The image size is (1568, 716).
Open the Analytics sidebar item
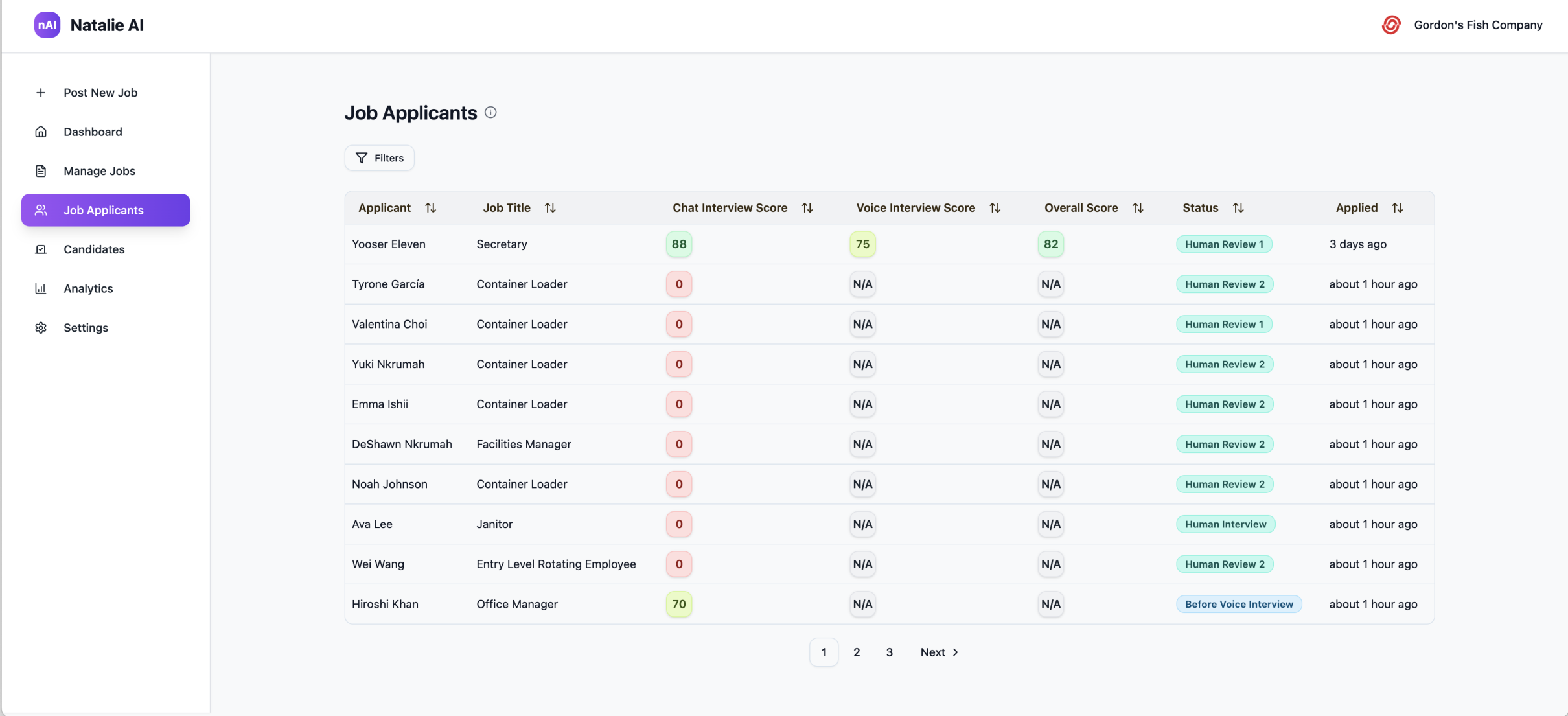(88, 288)
